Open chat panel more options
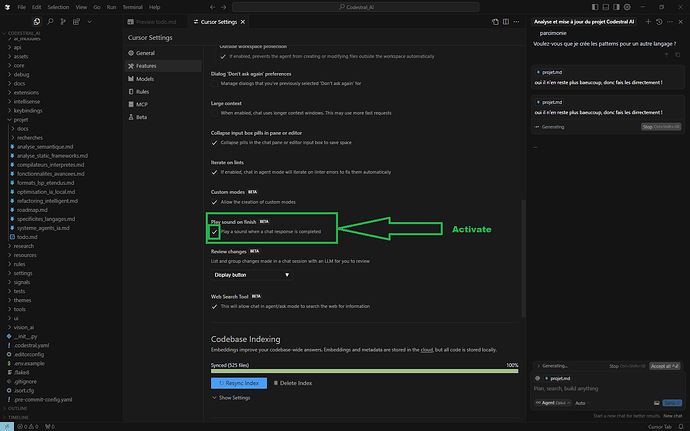The image size is (690, 431). [x=669, y=22]
